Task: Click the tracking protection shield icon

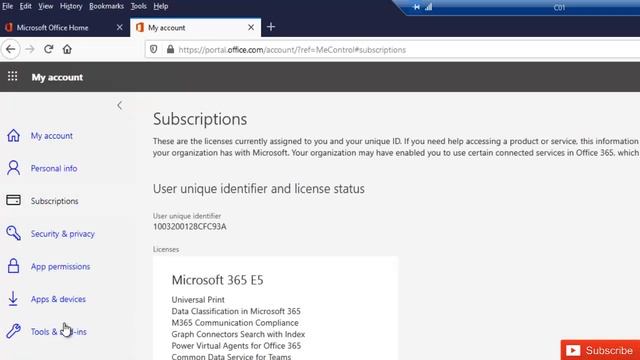Action: coord(153,49)
